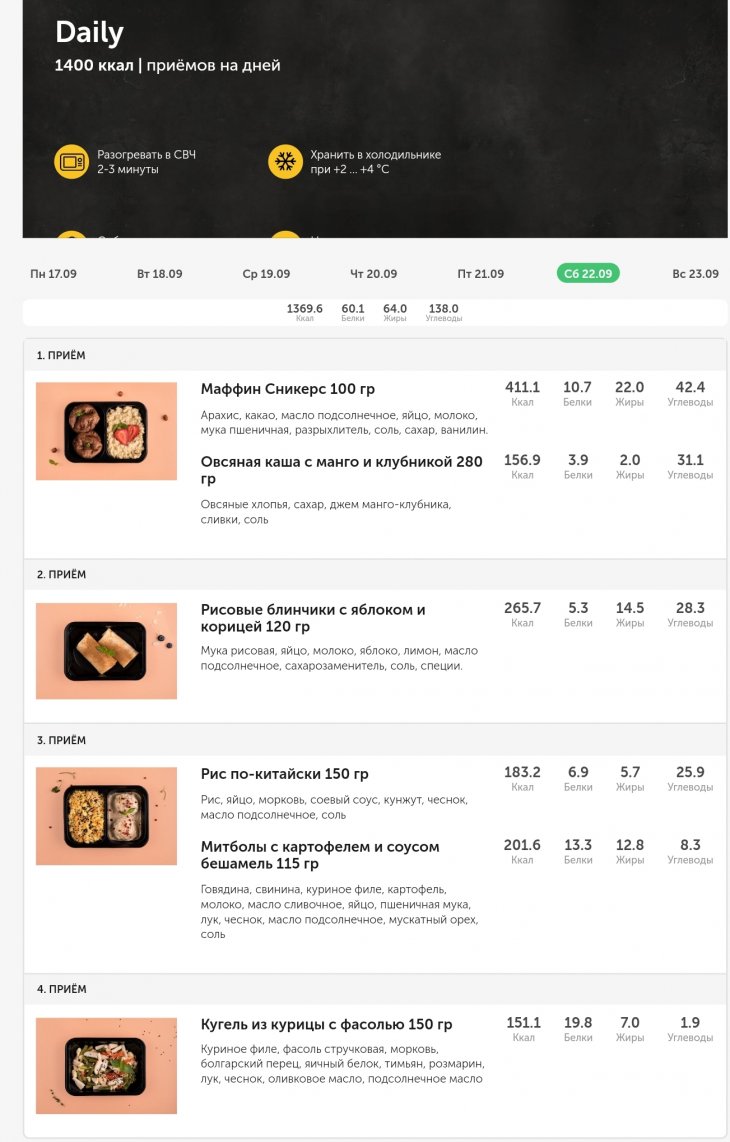Click the Рис по-китайски 150 гр title
The height and width of the screenshot is (1142, 730).
(285, 774)
